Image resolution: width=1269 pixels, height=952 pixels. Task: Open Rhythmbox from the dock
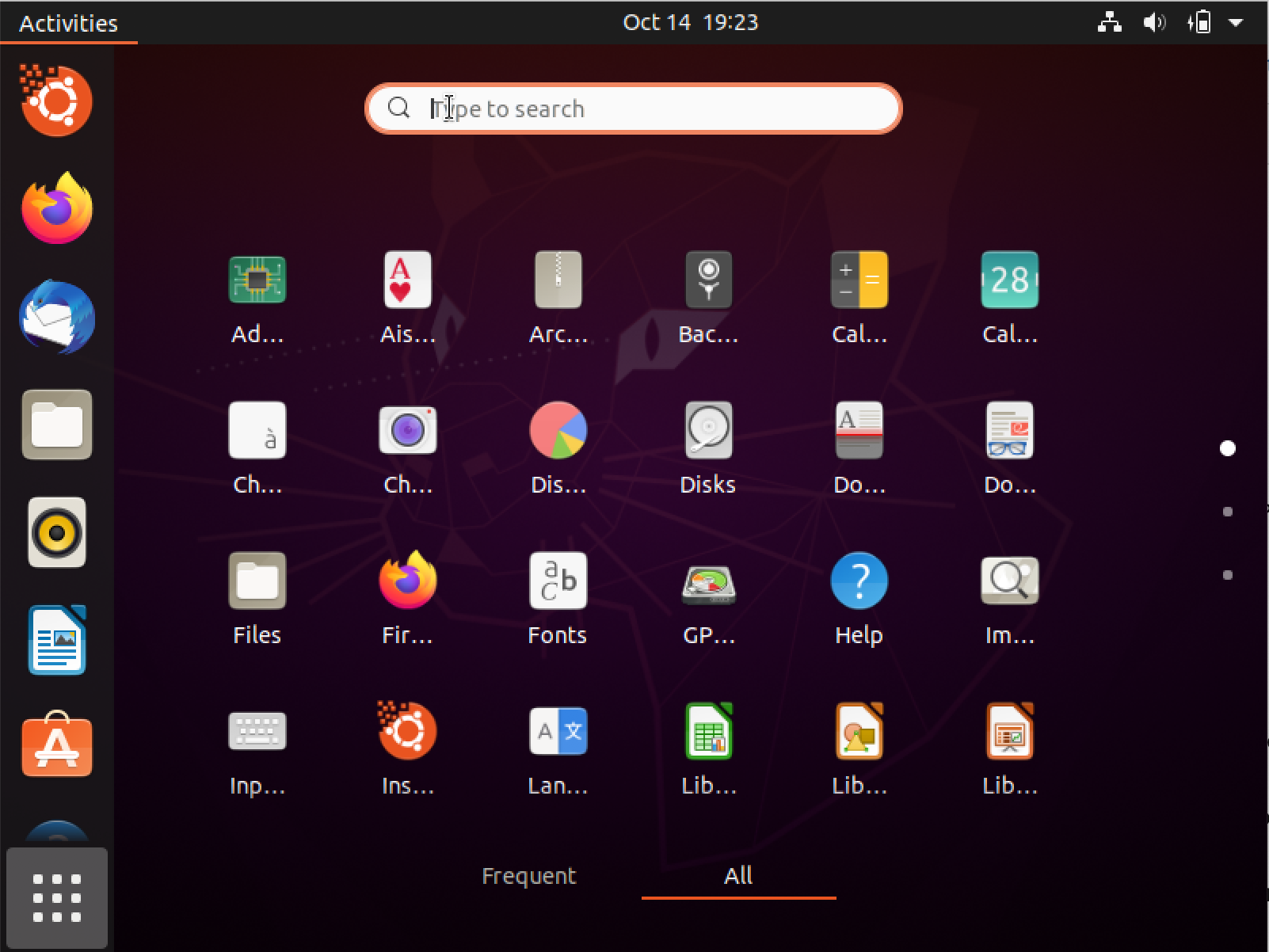coord(56,532)
